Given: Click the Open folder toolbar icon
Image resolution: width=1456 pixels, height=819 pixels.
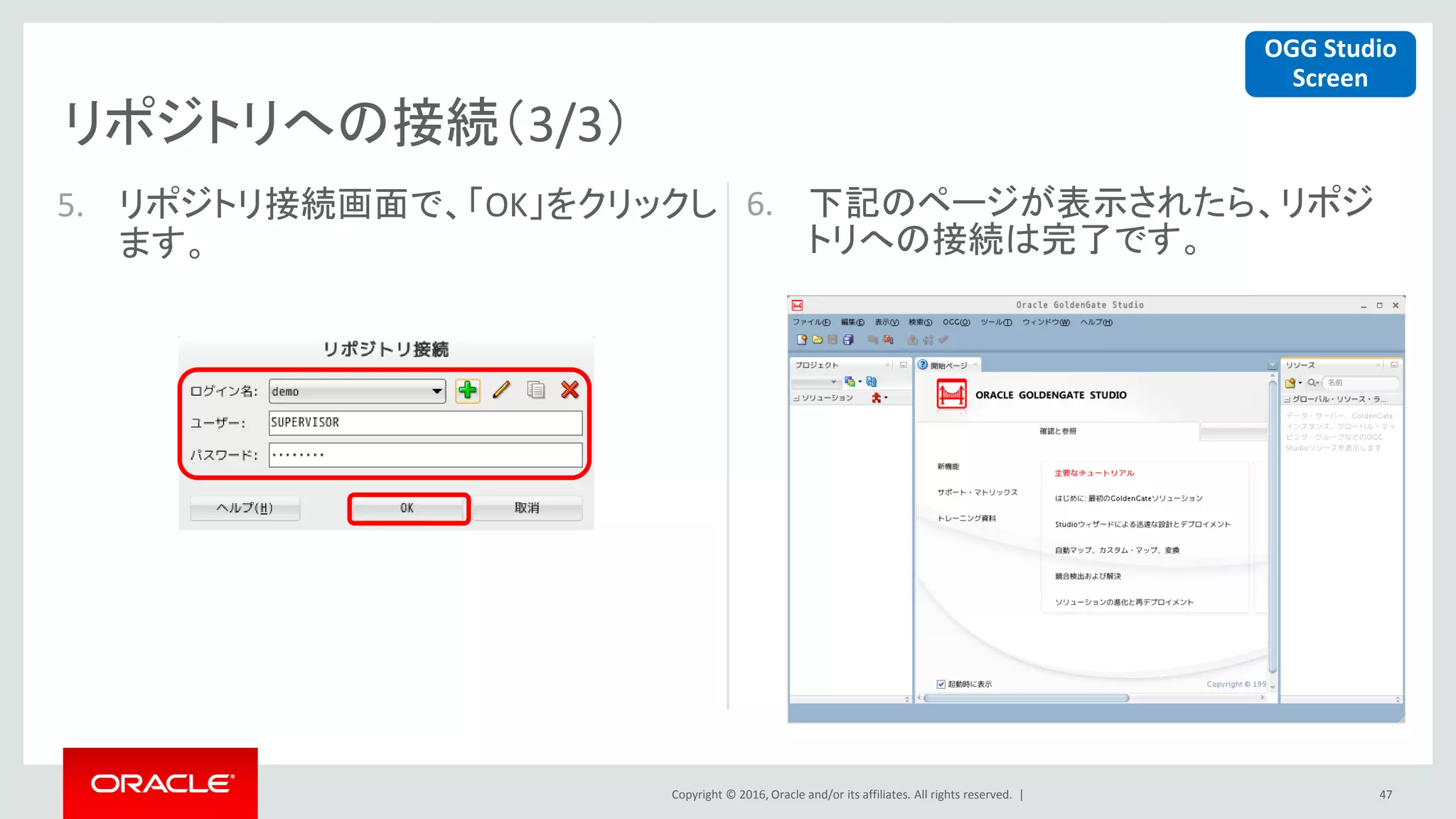Looking at the screenshot, I should [817, 340].
